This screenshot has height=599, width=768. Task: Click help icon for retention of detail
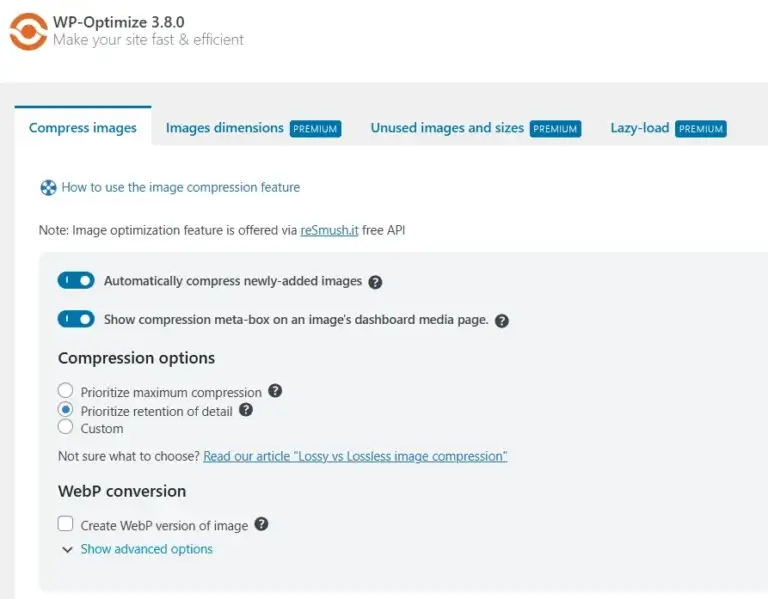pyautogui.click(x=246, y=410)
